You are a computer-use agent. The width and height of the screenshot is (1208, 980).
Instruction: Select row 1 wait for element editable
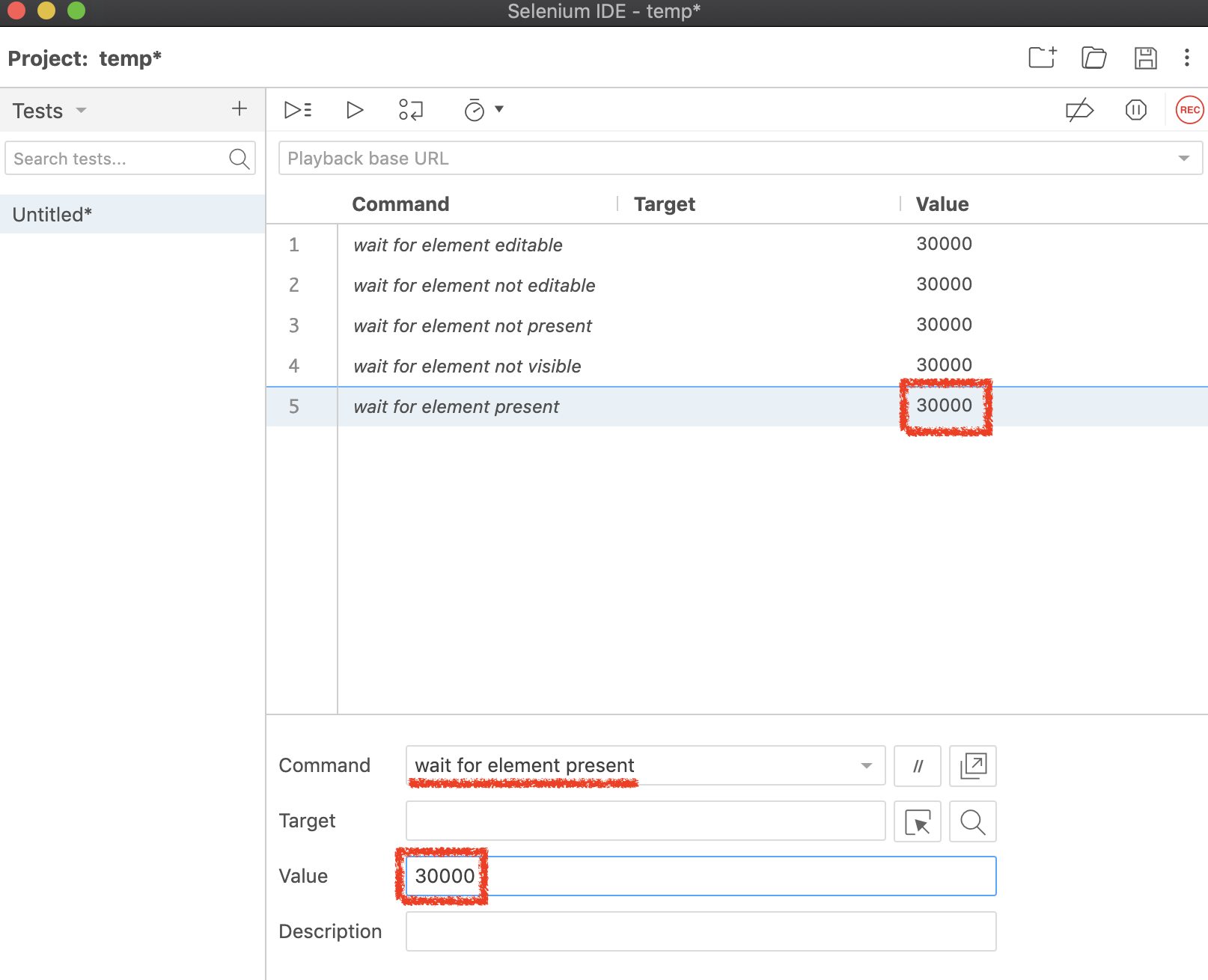click(x=737, y=245)
